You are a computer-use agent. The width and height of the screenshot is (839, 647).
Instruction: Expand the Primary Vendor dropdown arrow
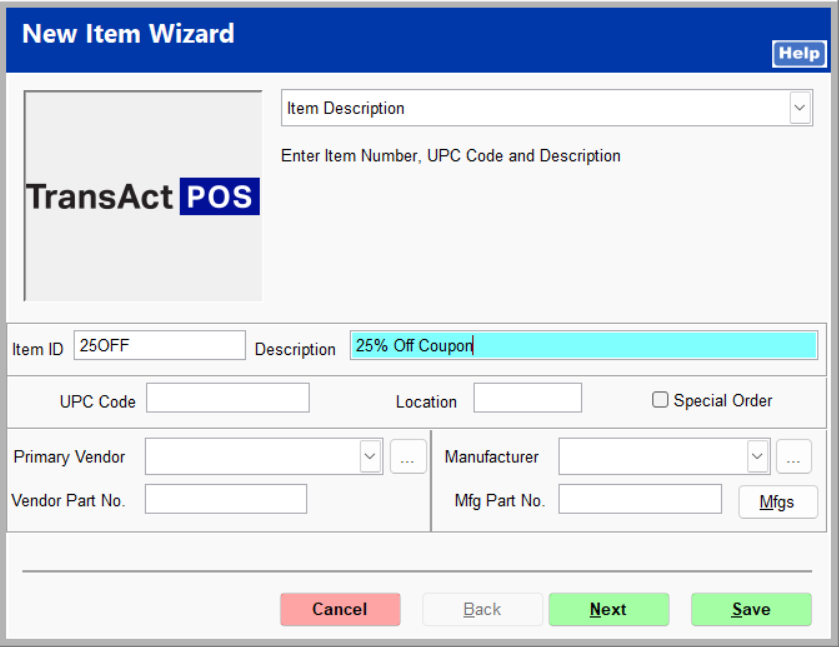370,457
